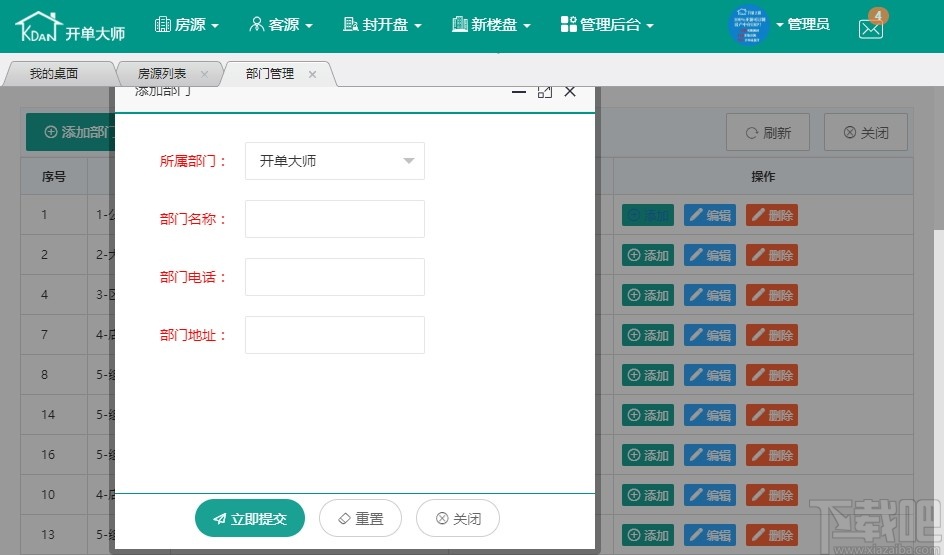Click 删除 in row 7

772,335
